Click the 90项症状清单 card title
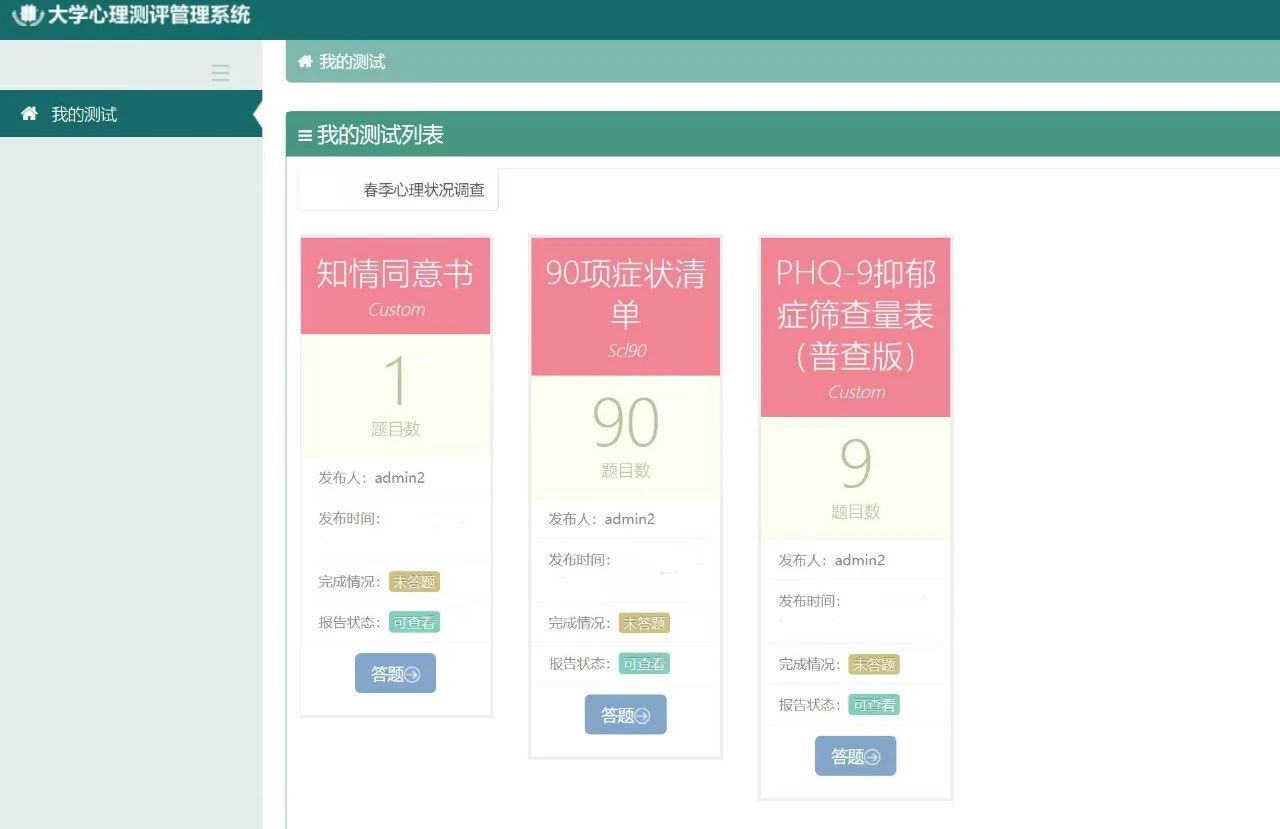The height and width of the screenshot is (829, 1280). [x=625, y=293]
